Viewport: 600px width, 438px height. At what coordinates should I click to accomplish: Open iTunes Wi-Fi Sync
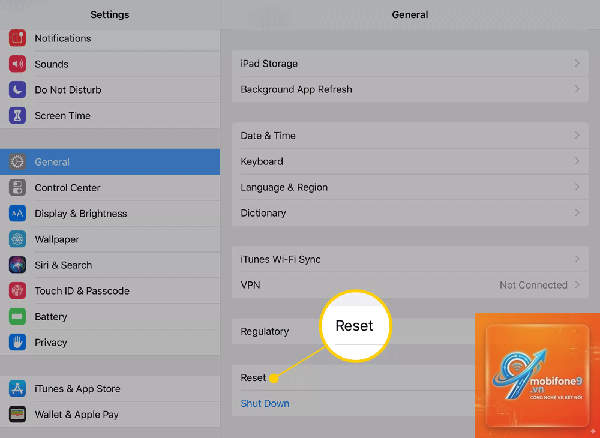click(x=410, y=259)
